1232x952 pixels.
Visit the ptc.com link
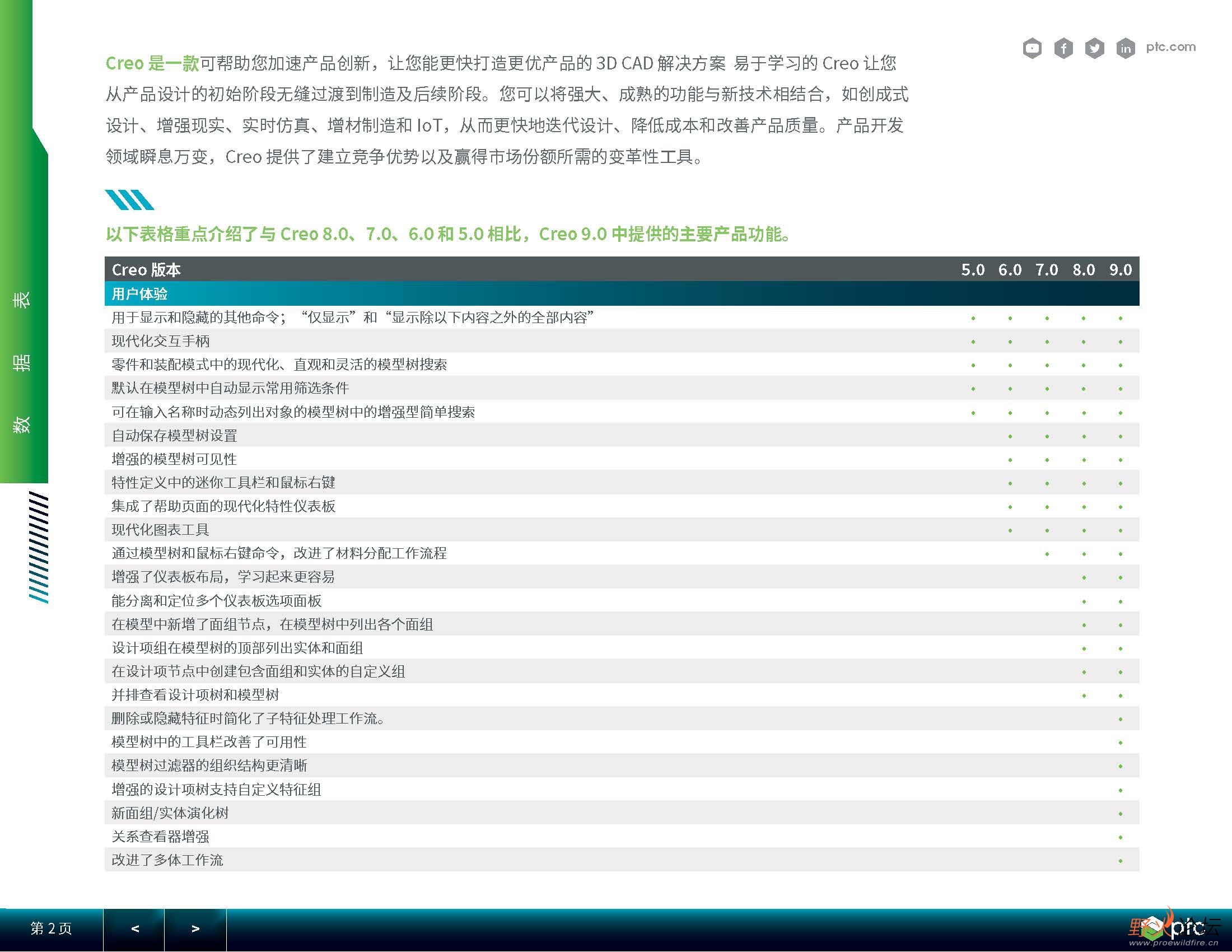click(x=1170, y=47)
